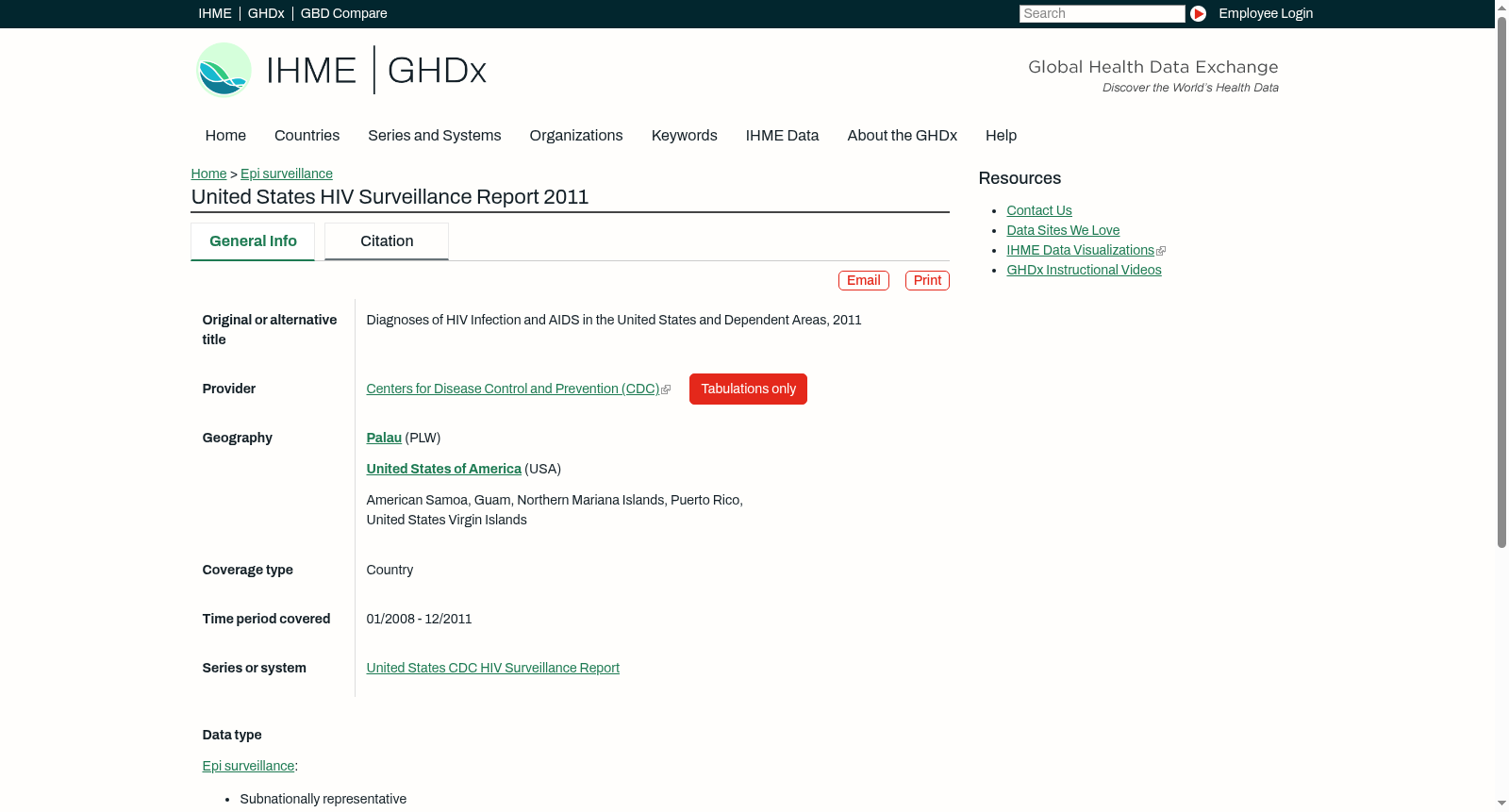Open Series and Systems navigation item
The image size is (1509, 812).
(x=435, y=136)
